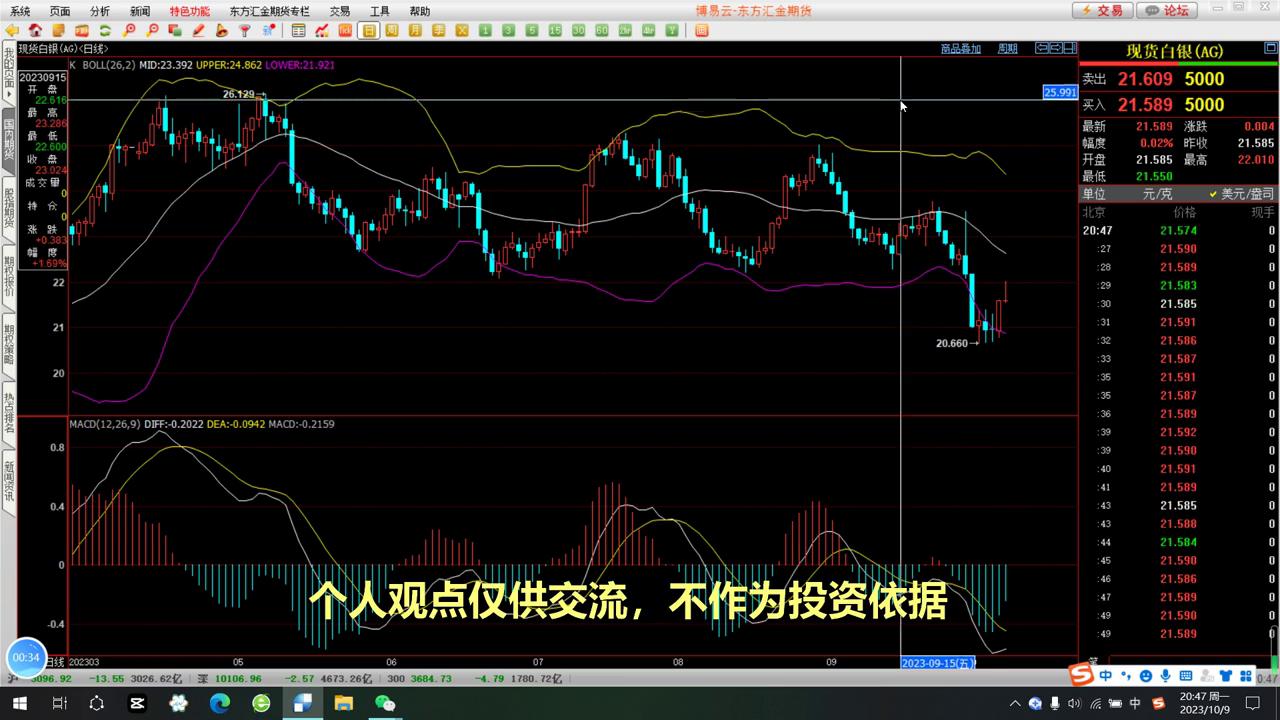Screen dimensions: 1280x720
Task: Select the red pencil drawing tool
Action: click(199, 31)
